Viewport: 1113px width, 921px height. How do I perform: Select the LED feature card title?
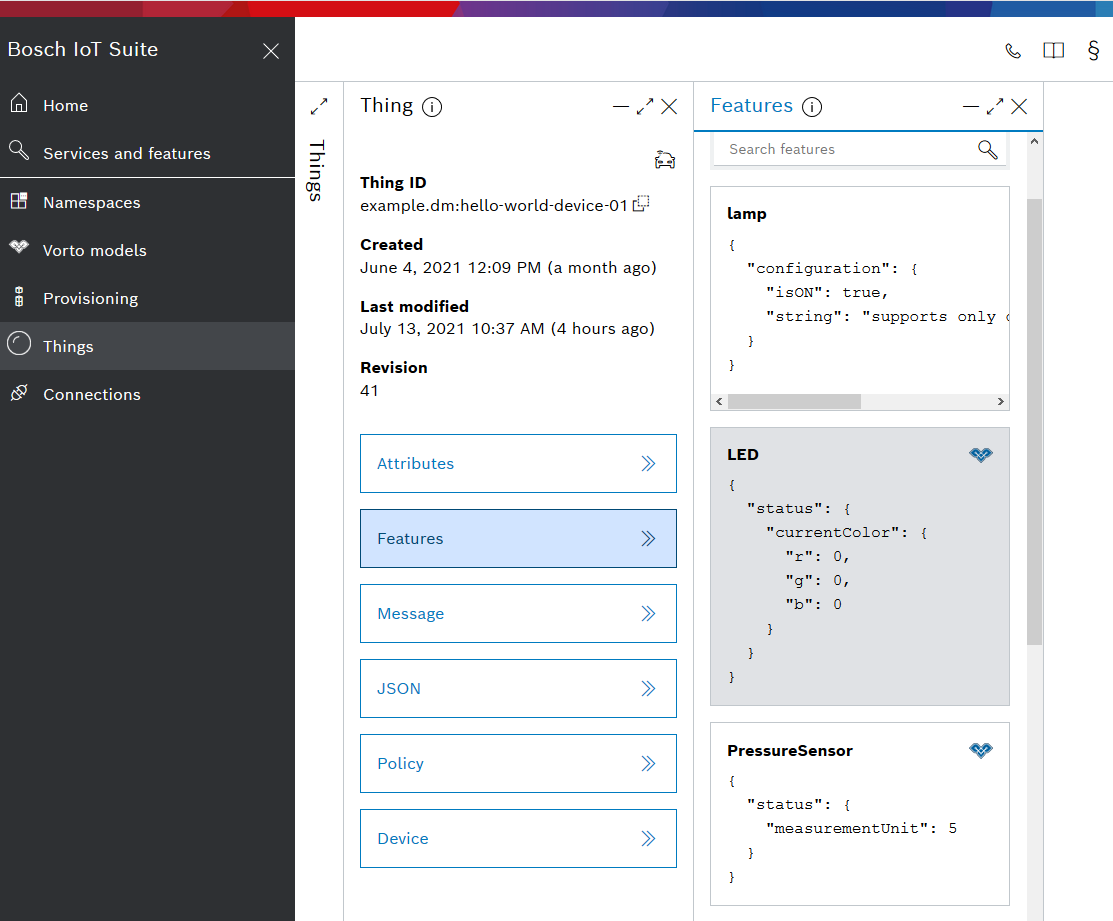point(742,454)
